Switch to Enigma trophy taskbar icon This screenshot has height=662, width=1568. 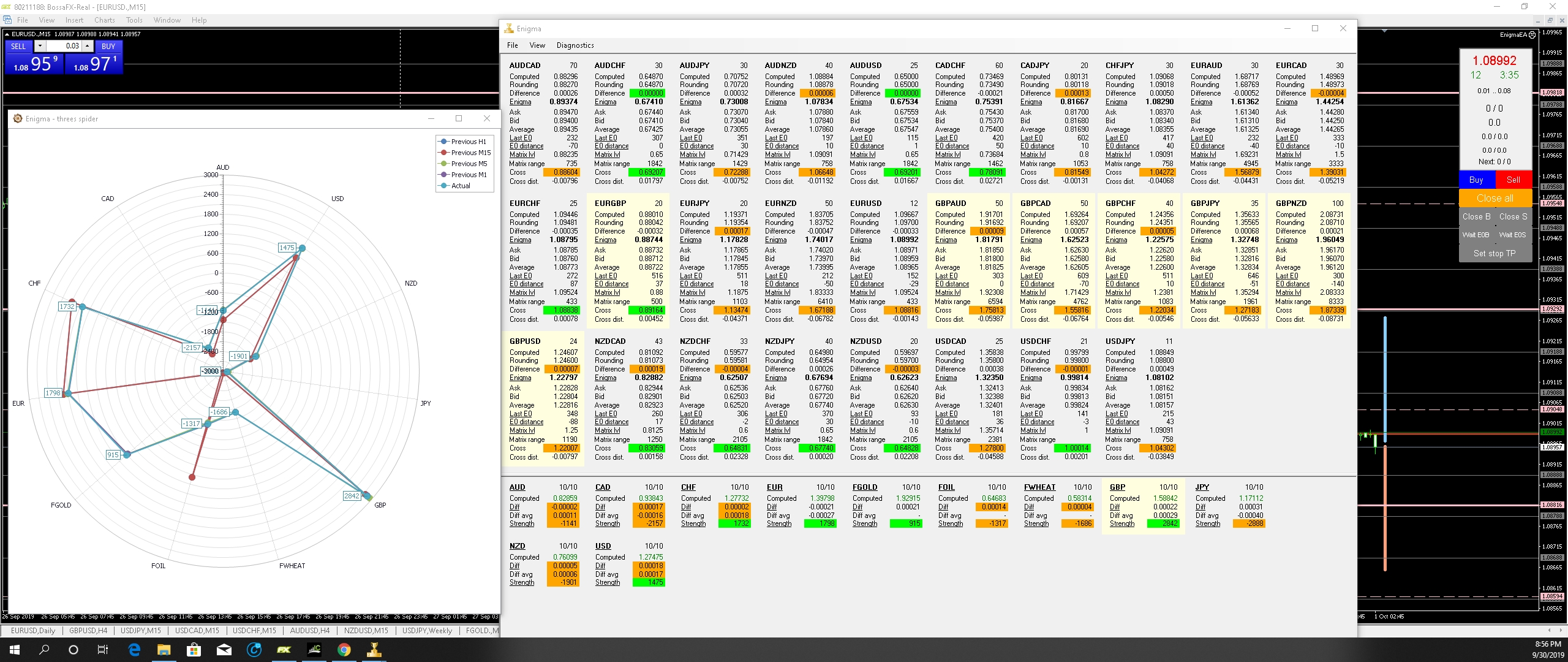374,650
